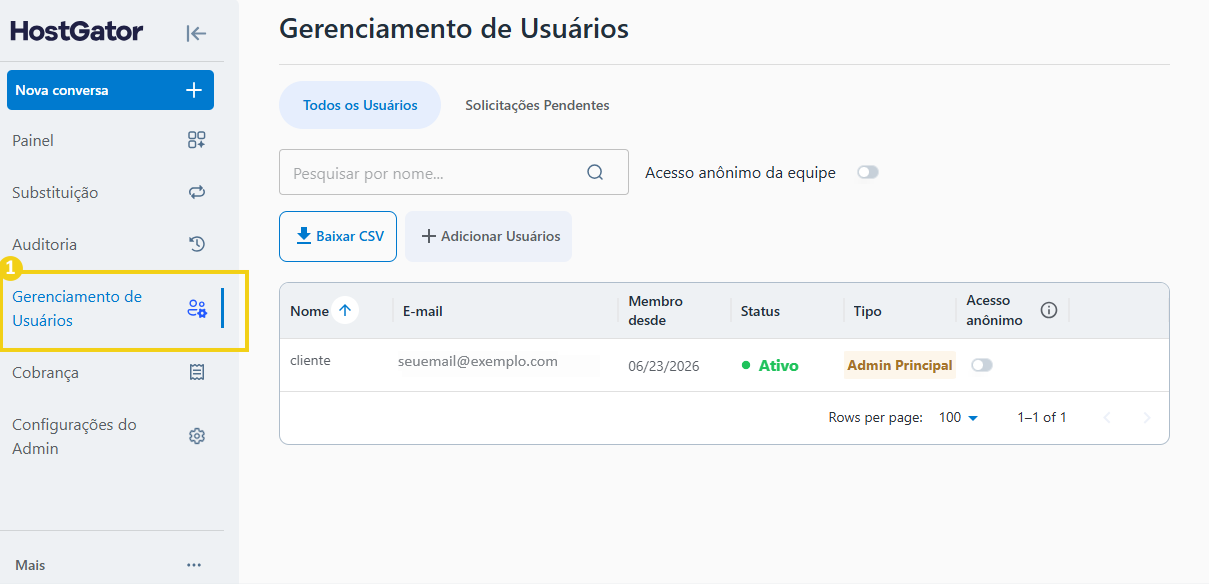Click the HostGator logo

[77, 32]
